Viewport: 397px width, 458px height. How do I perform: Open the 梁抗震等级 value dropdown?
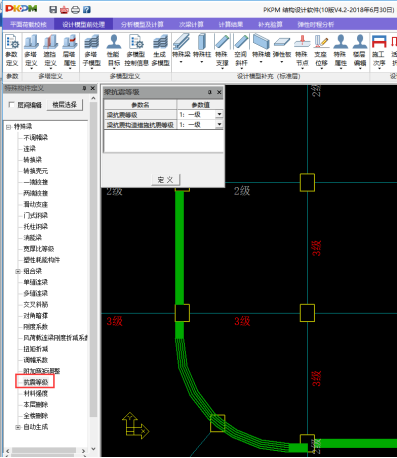(x=219, y=114)
